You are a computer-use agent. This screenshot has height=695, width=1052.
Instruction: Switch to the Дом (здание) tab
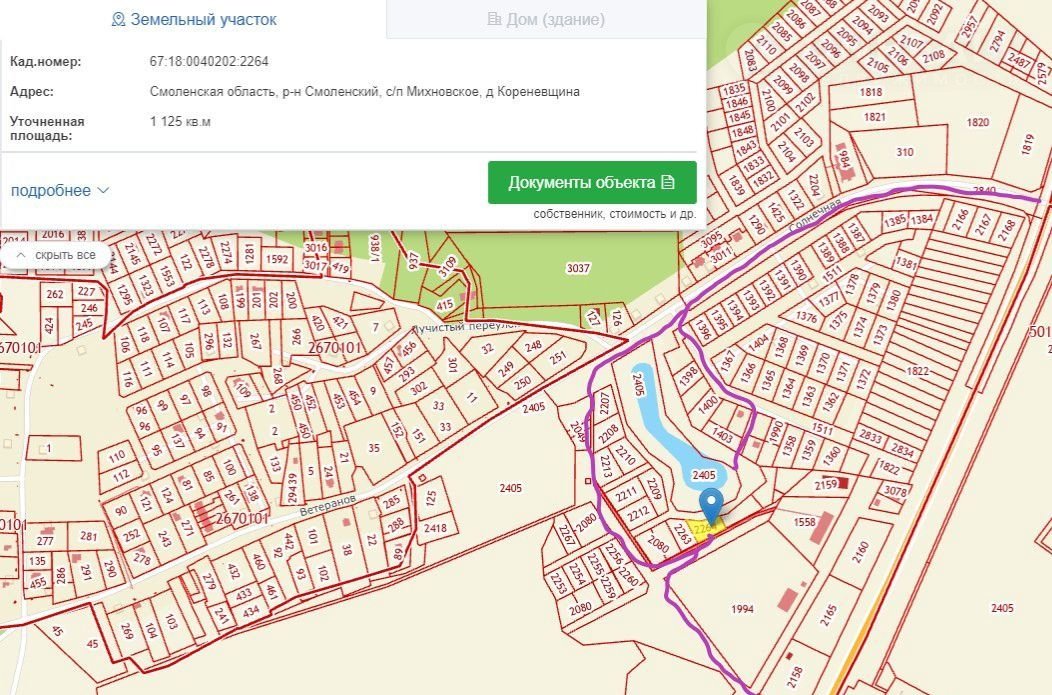tap(546, 19)
